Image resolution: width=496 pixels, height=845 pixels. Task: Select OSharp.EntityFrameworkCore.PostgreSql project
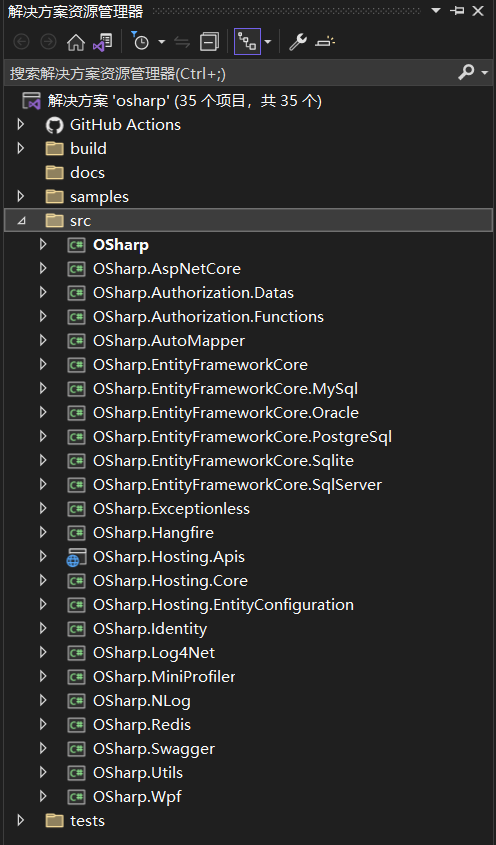point(242,437)
